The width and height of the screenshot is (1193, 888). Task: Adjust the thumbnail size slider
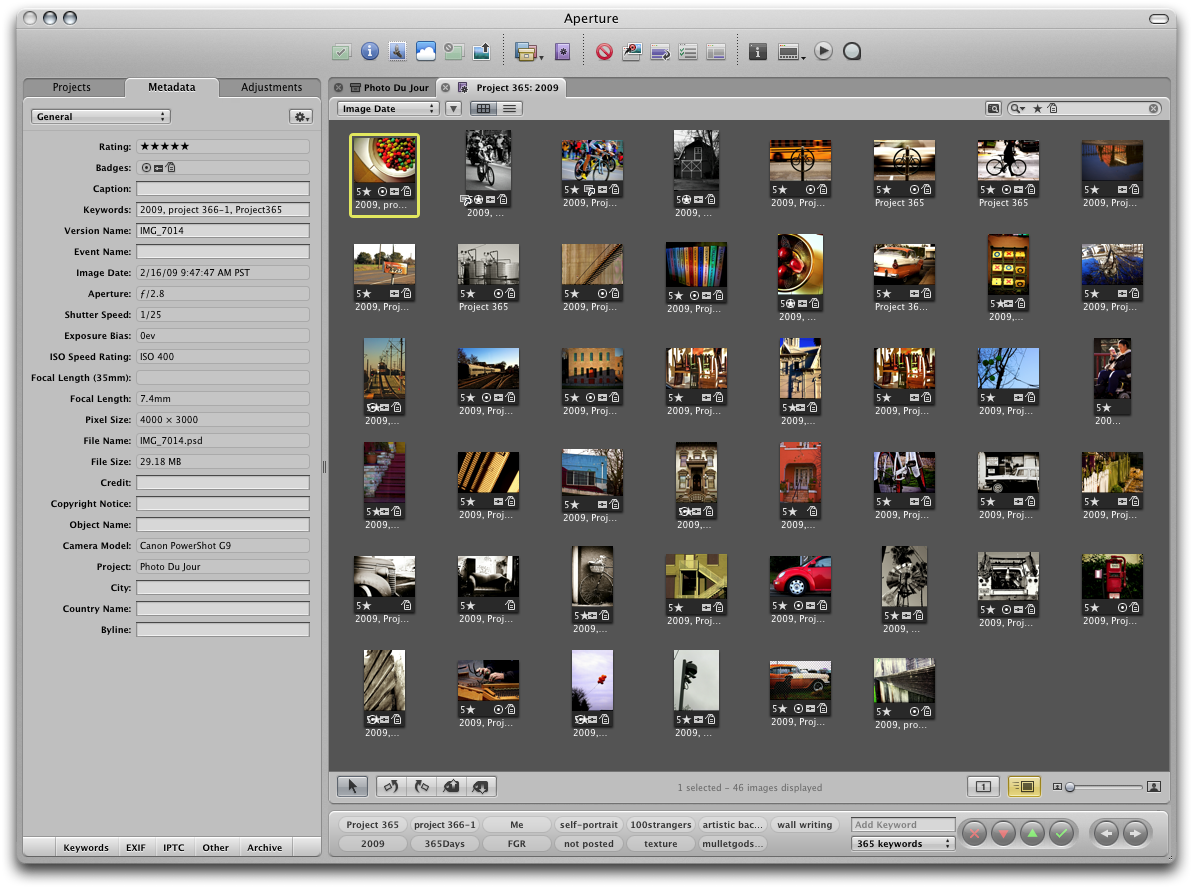pos(1070,787)
